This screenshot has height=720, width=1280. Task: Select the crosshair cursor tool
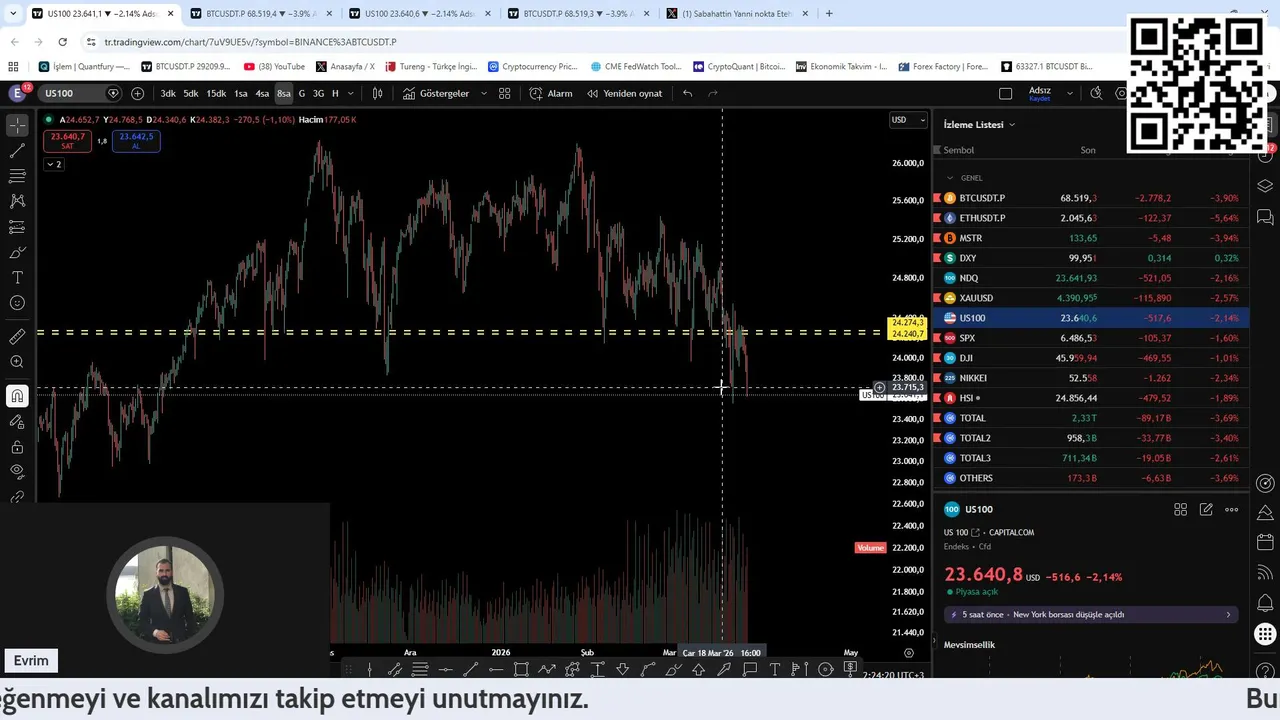click(17, 126)
